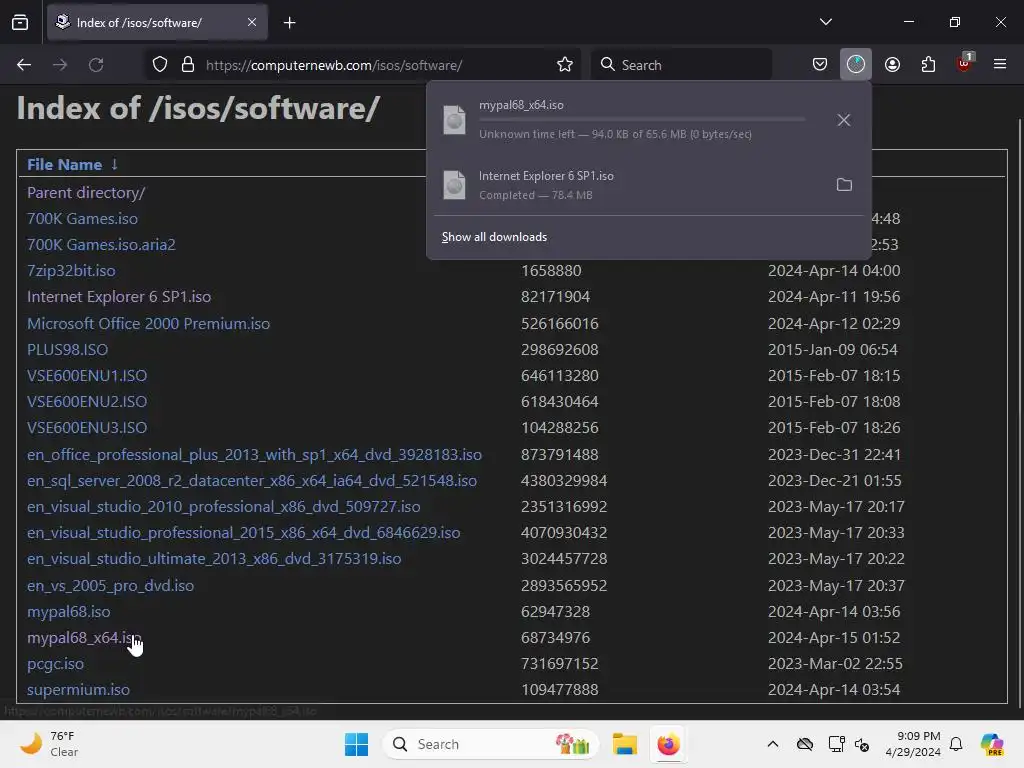Viewport: 1024px width, 768px height.
Task: Download en_visual_studio_ultimate_2013 iso
Action: [214, 559]
